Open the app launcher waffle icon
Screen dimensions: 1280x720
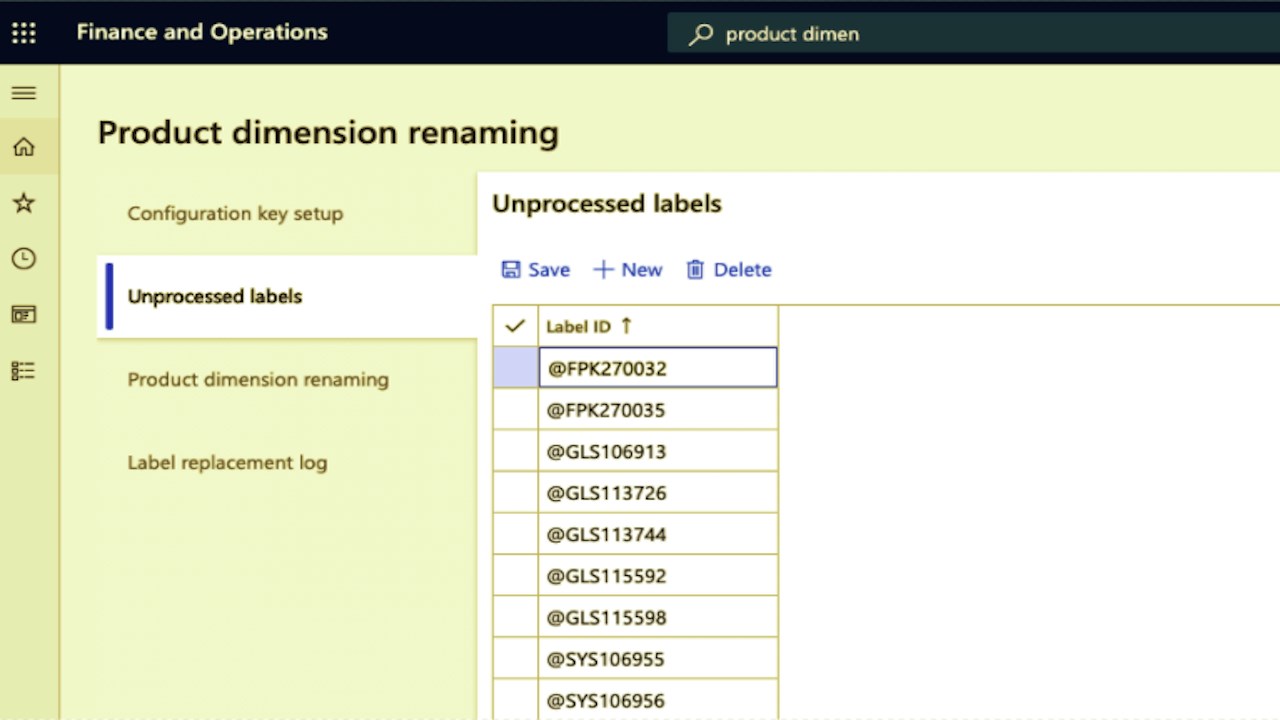pos(24,33)
